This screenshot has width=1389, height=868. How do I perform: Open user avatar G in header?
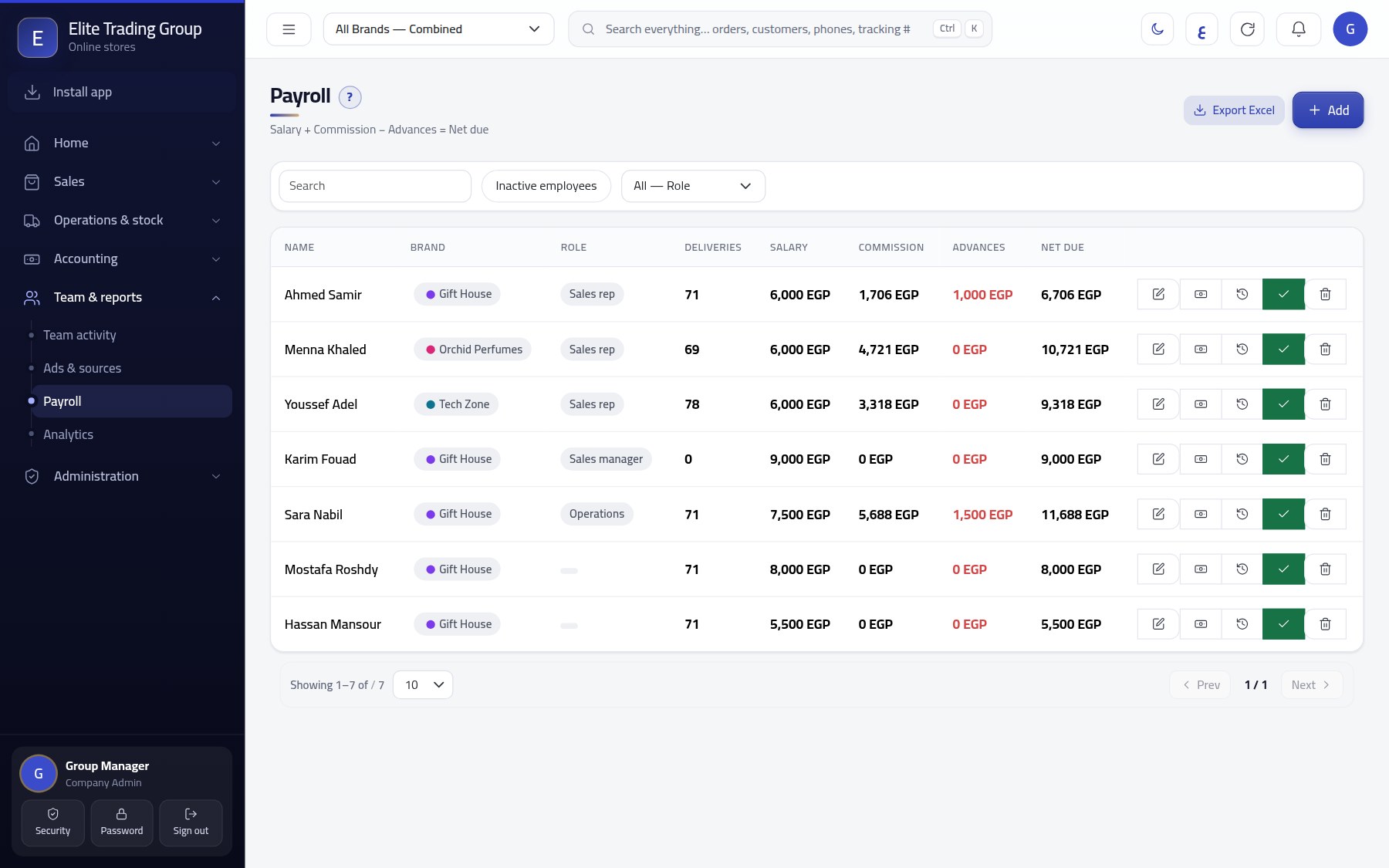1350,29
